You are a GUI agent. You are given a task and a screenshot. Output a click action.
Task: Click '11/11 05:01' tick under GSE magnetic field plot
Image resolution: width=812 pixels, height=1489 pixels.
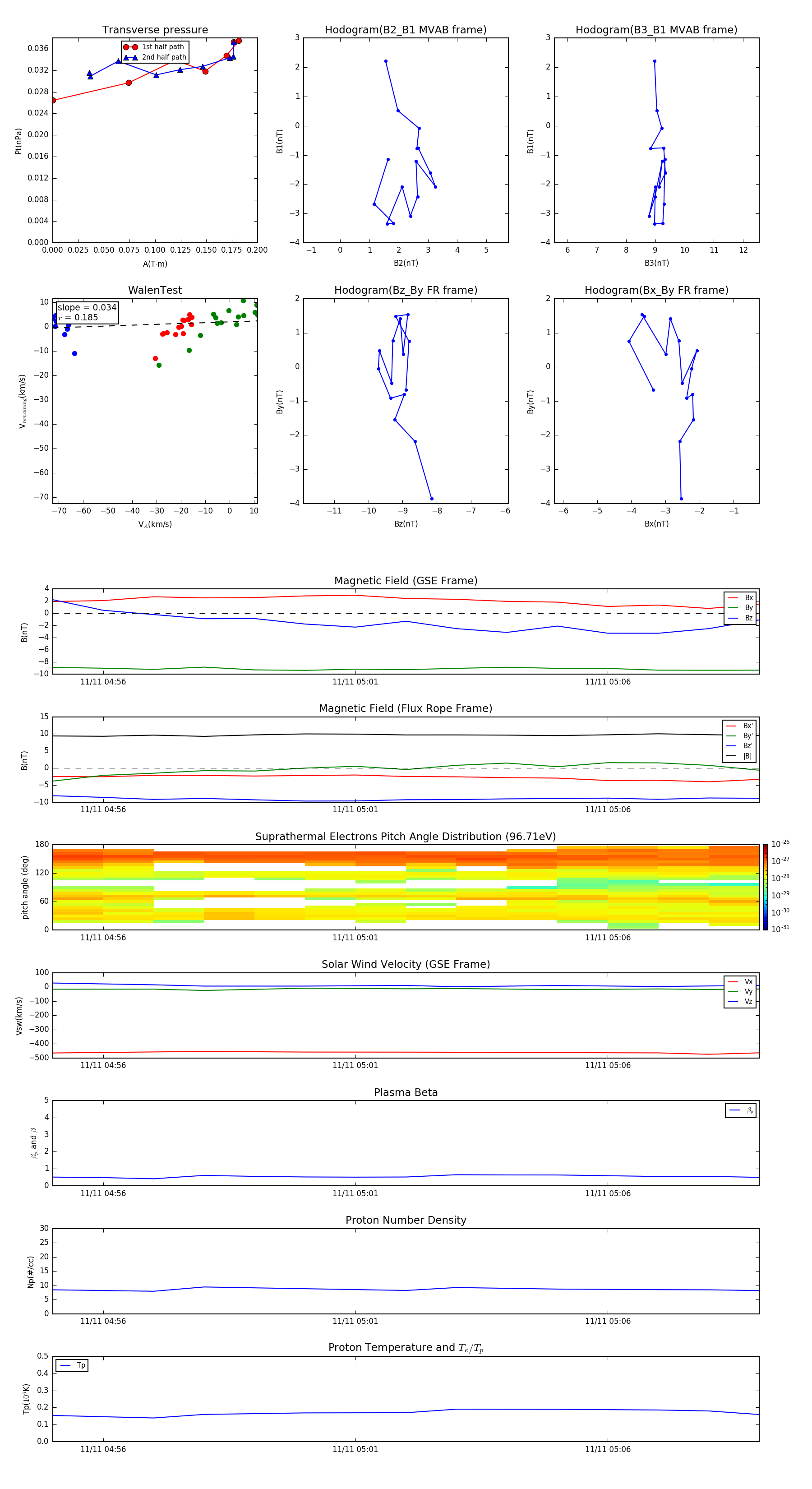pos(355,682)
